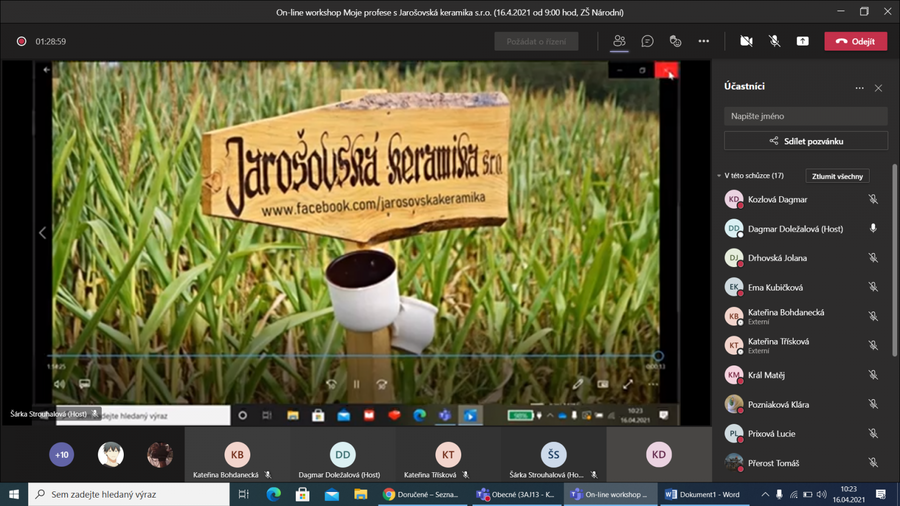900x506 pixels.
Task: Toggle captions icon in video player
Action: click(x=84, y=384)
